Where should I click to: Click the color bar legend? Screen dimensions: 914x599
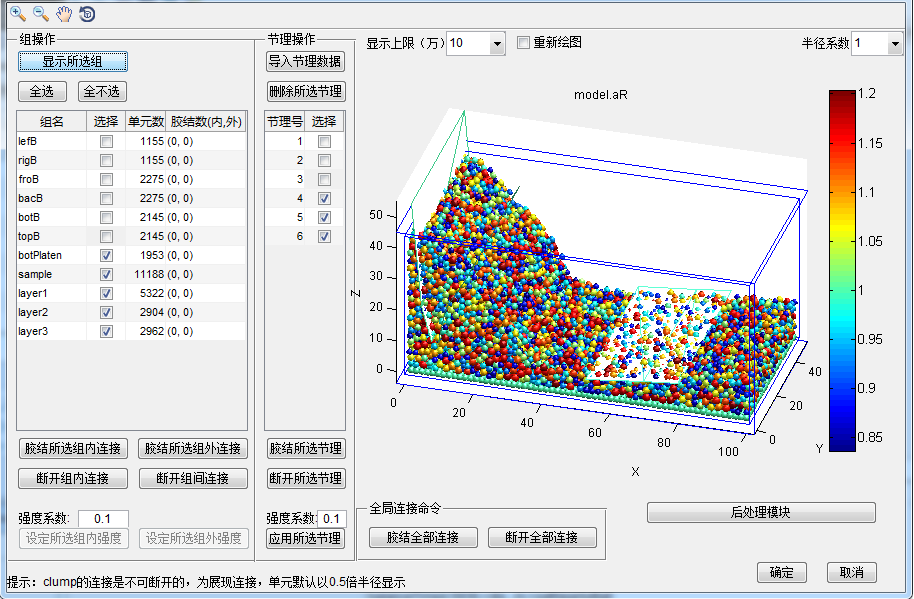click(842, 270)
